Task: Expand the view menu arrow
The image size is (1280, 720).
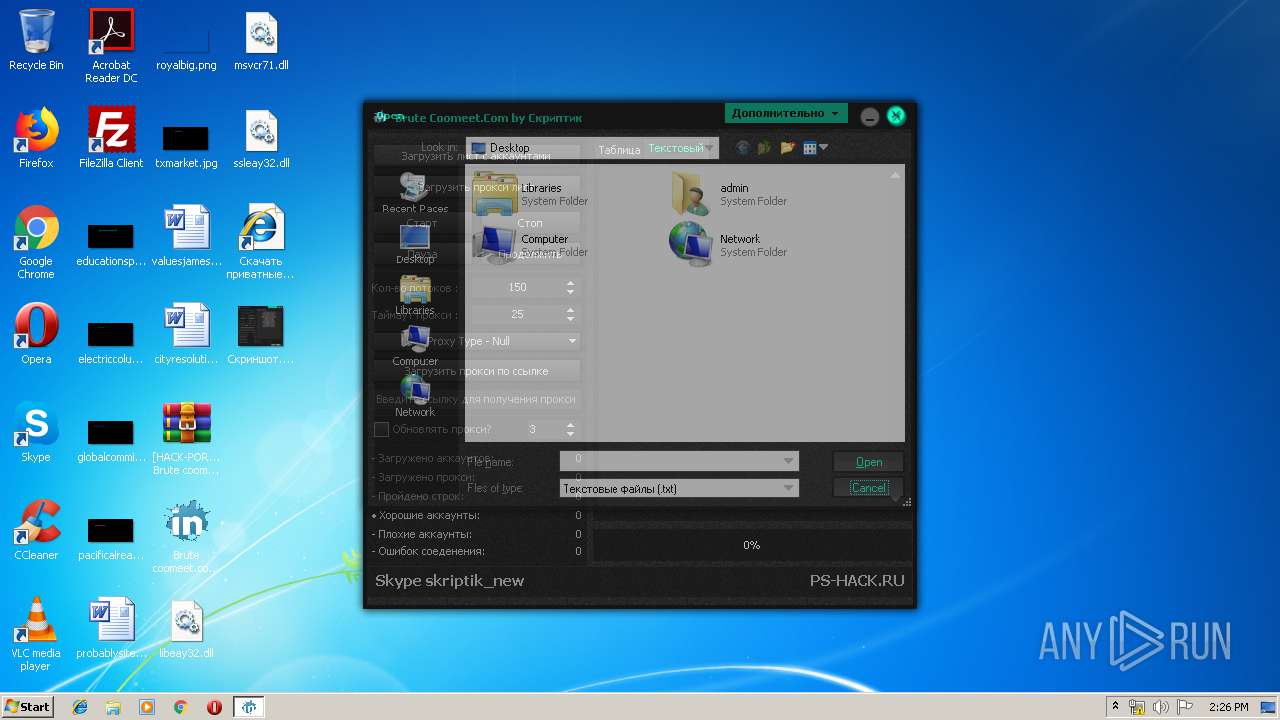Action: [x=824, y=148]
